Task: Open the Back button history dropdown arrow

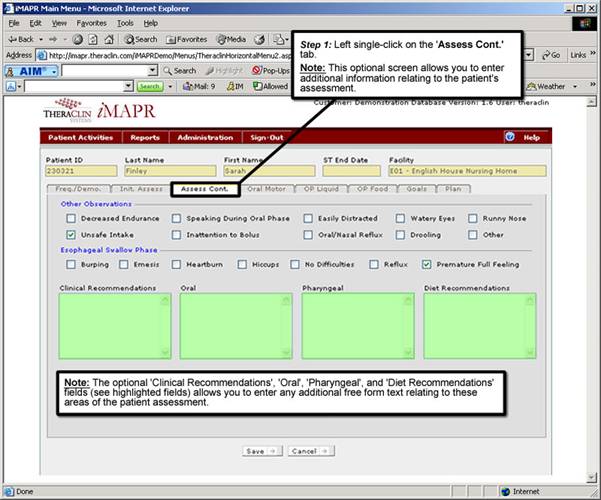Action: [x=41, y=39]
